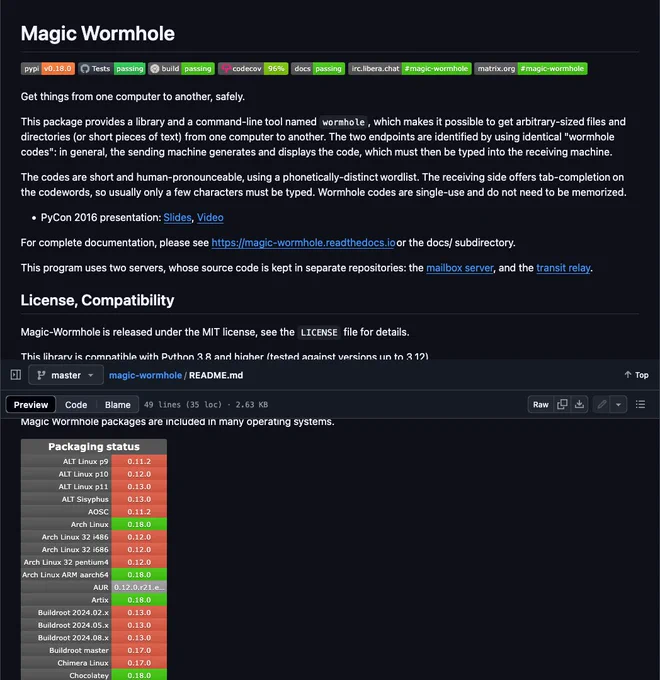Download the raw file icon
Viewport: 660px width, 680px height.
579,404
